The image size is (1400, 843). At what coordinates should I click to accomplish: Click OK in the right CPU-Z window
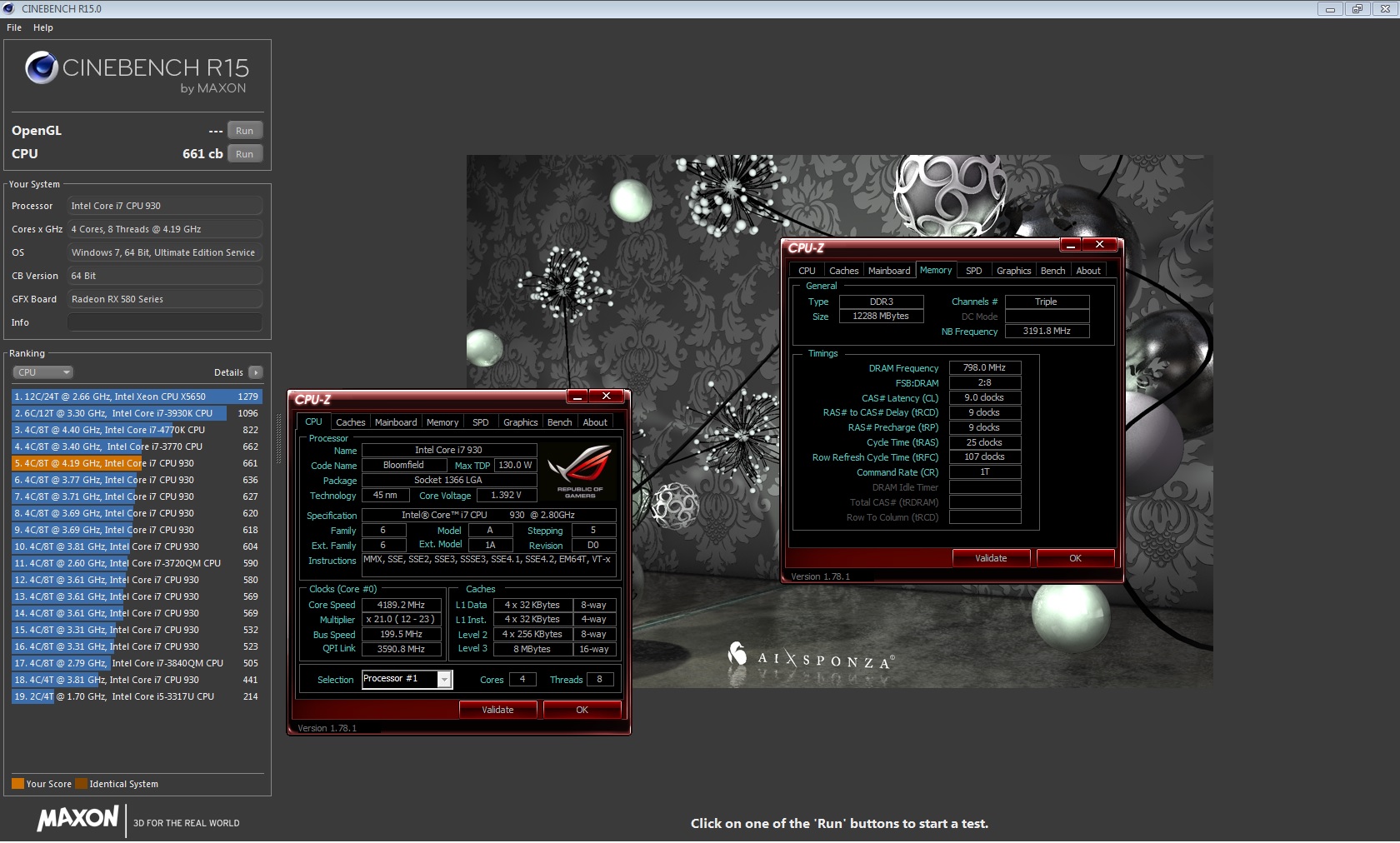tap(1075, 558)
